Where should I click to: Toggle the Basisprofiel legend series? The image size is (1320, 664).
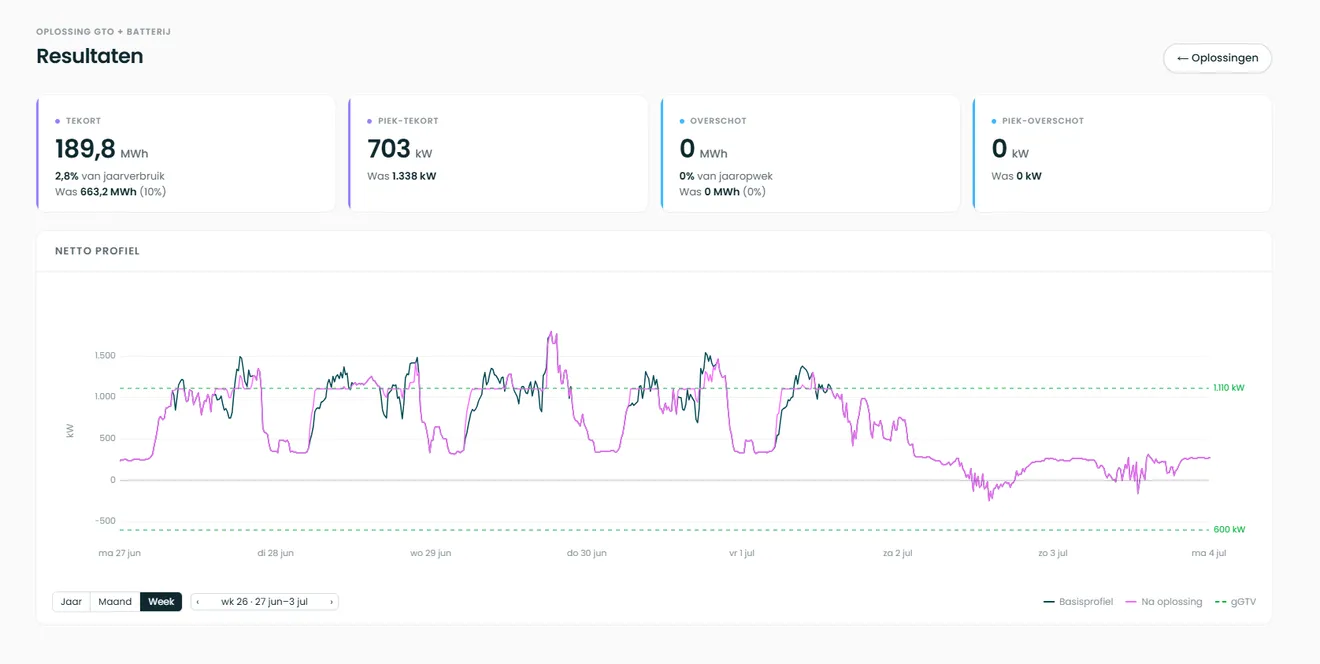coord(1078,602)
